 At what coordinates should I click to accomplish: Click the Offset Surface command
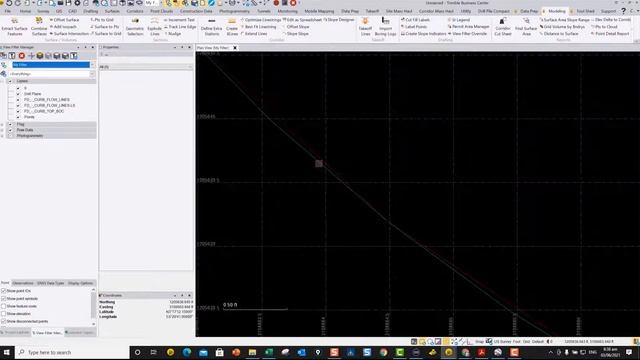coord(64,20)
